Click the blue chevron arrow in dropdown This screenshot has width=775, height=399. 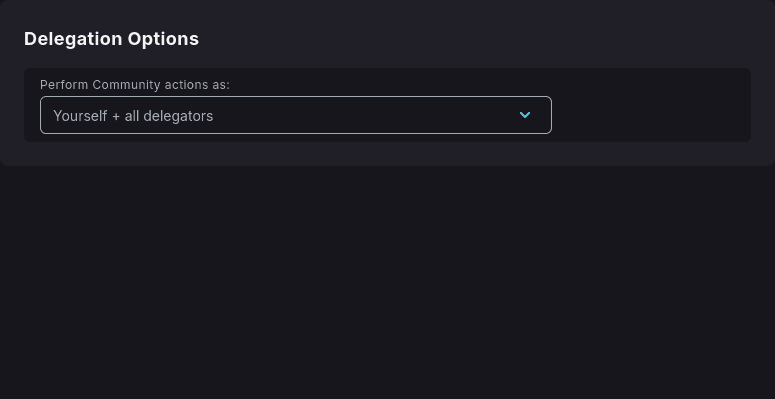pos(525,115)
